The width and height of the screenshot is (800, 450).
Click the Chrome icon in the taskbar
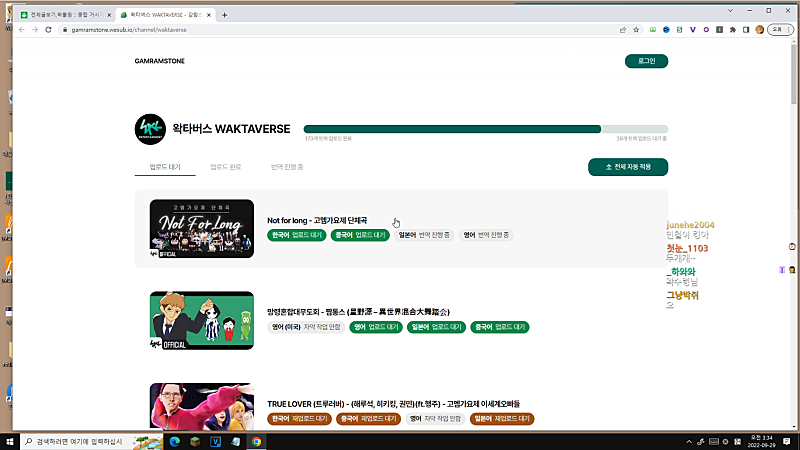(256, 442)
